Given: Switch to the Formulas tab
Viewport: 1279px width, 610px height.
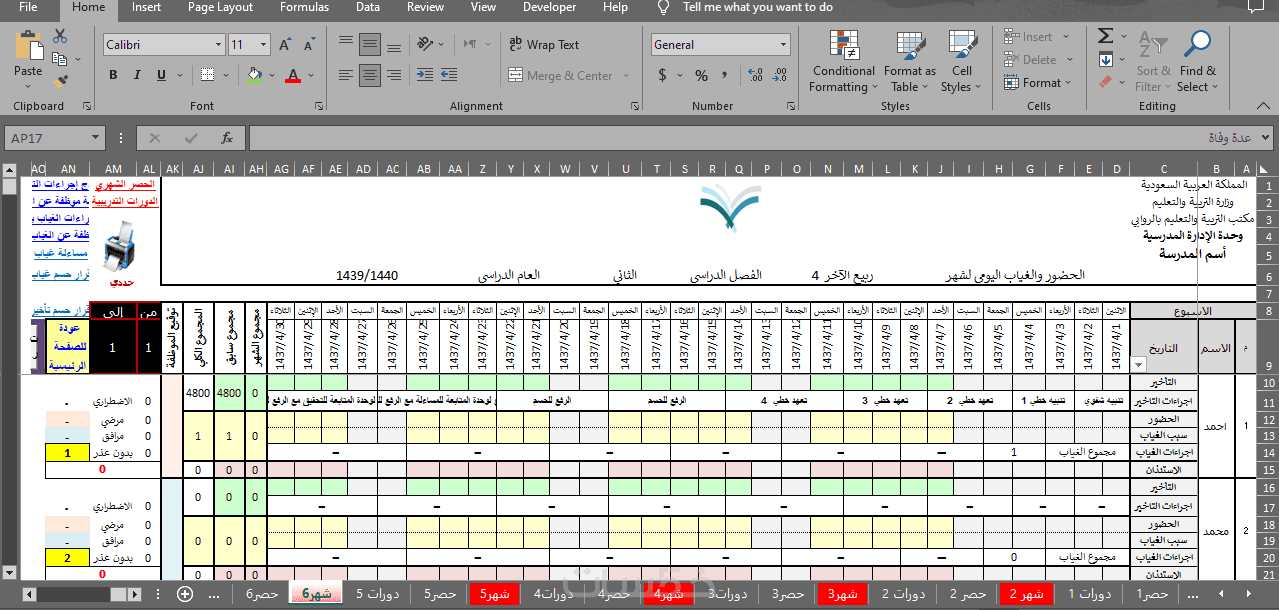Looking at the screenshot, I should 304,7.
